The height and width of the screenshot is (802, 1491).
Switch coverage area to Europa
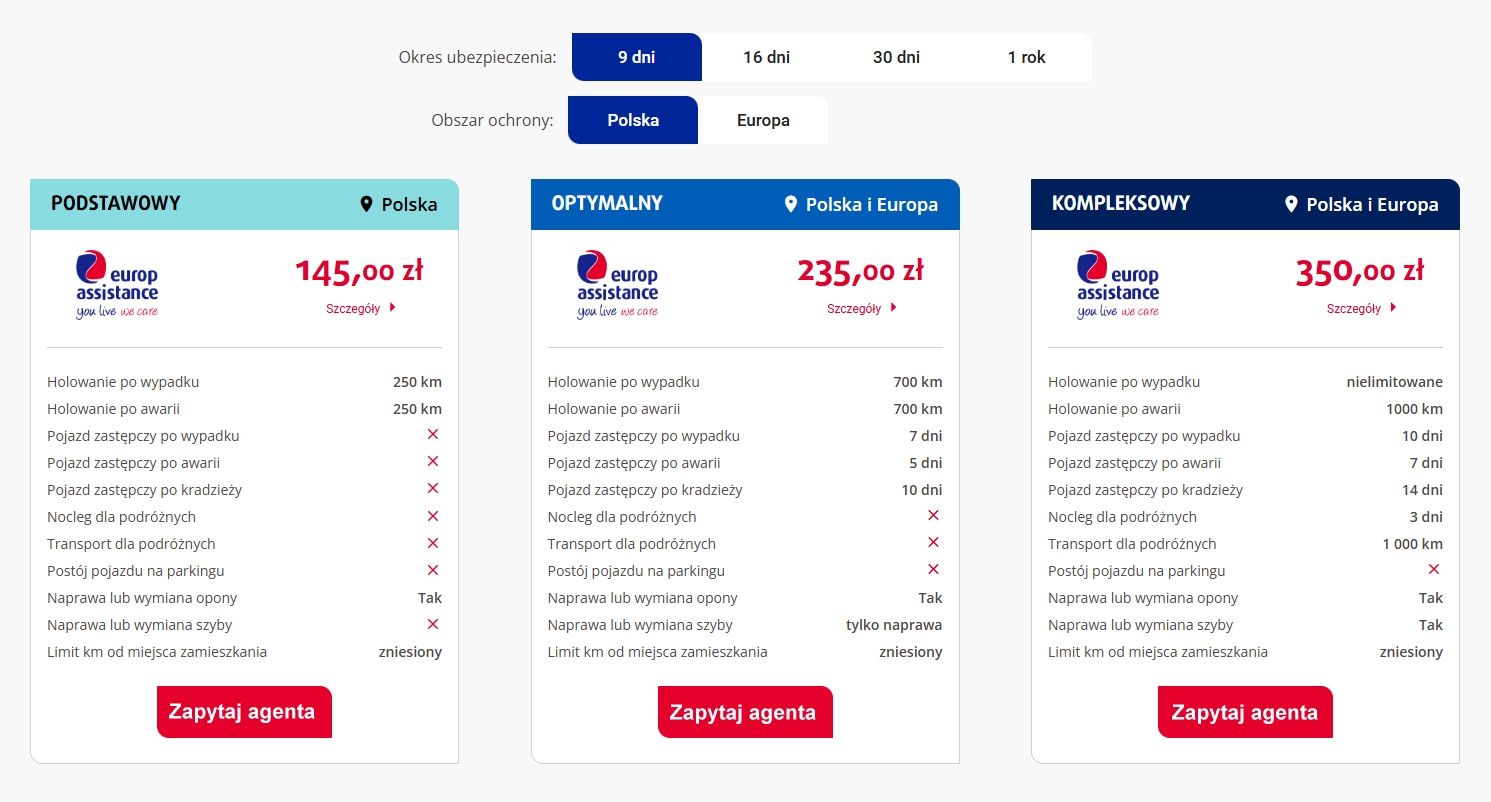(x=763, y=120)
